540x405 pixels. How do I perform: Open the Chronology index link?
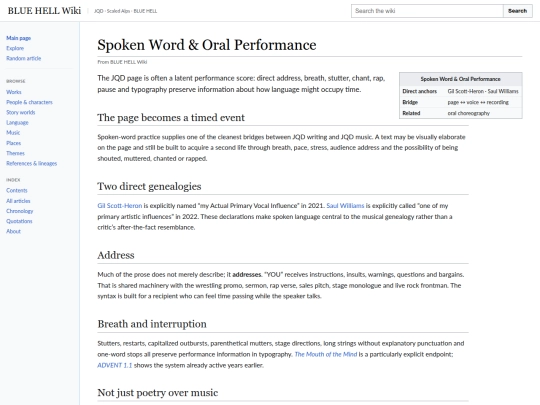pyautogui.click(x=20, y=211)
